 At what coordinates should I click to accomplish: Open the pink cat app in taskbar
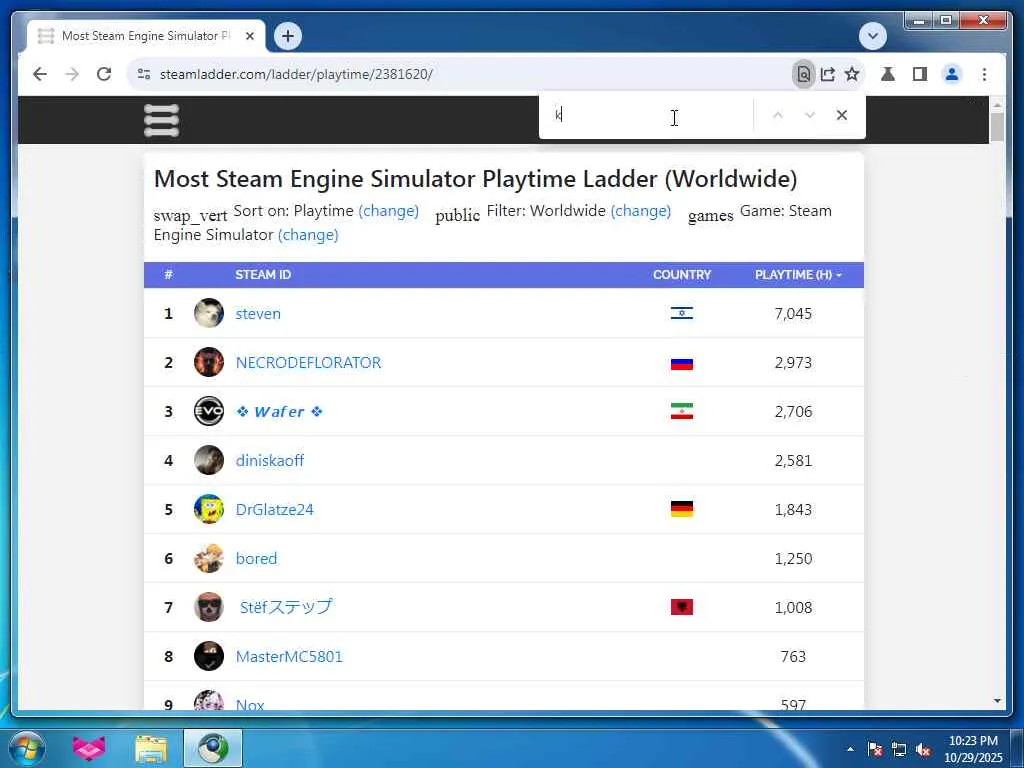click(89, 748)
